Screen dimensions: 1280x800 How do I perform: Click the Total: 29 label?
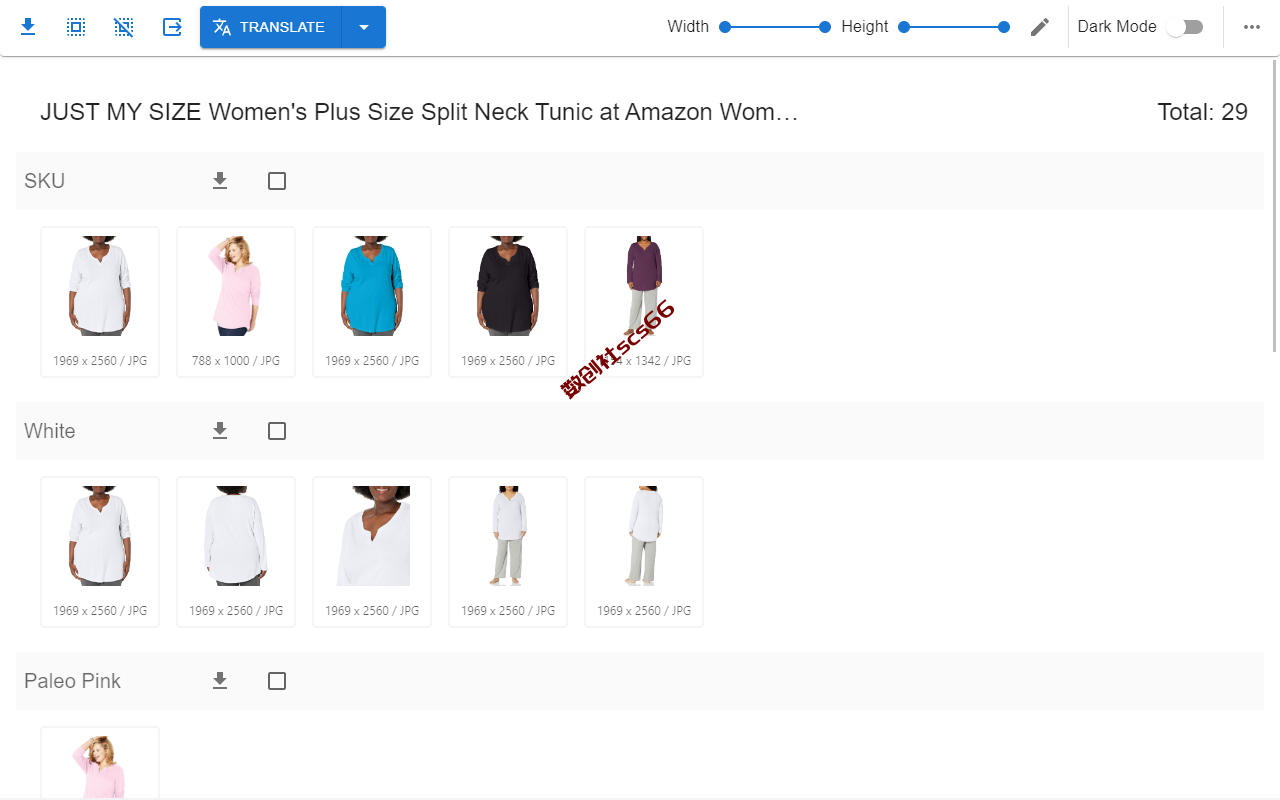coord(1202,112)
